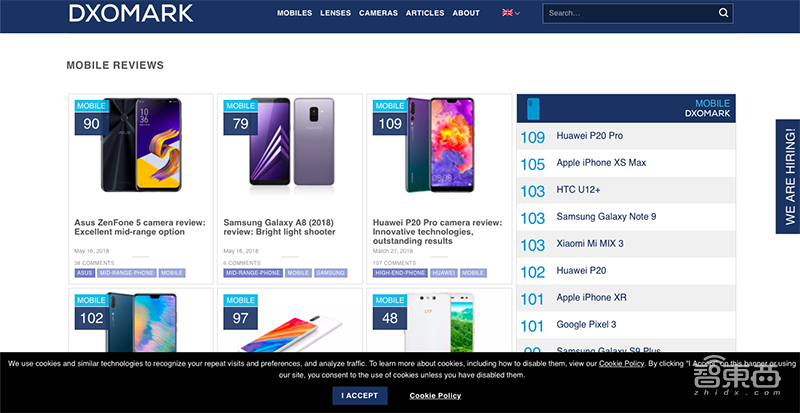This screenshot has height=413, width=800.
Task: Open the Cookie Policy button link
Action: pyautogui.click(x=435, y=396)
